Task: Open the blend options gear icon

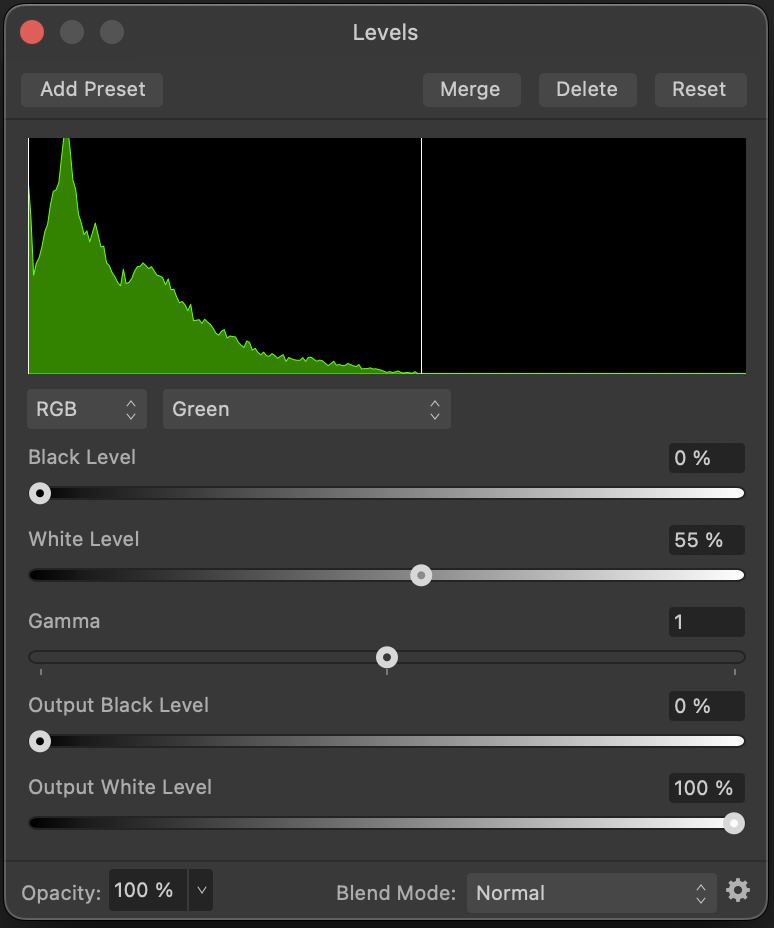Action: click(738, 890)
